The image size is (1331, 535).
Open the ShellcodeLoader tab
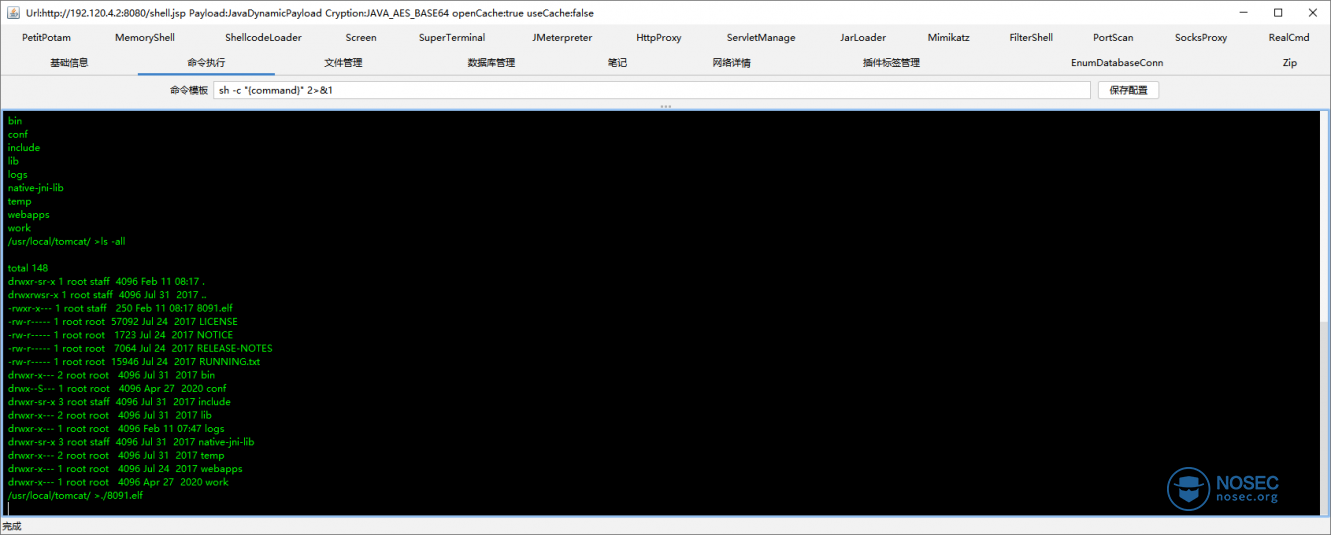pos(263,38)
